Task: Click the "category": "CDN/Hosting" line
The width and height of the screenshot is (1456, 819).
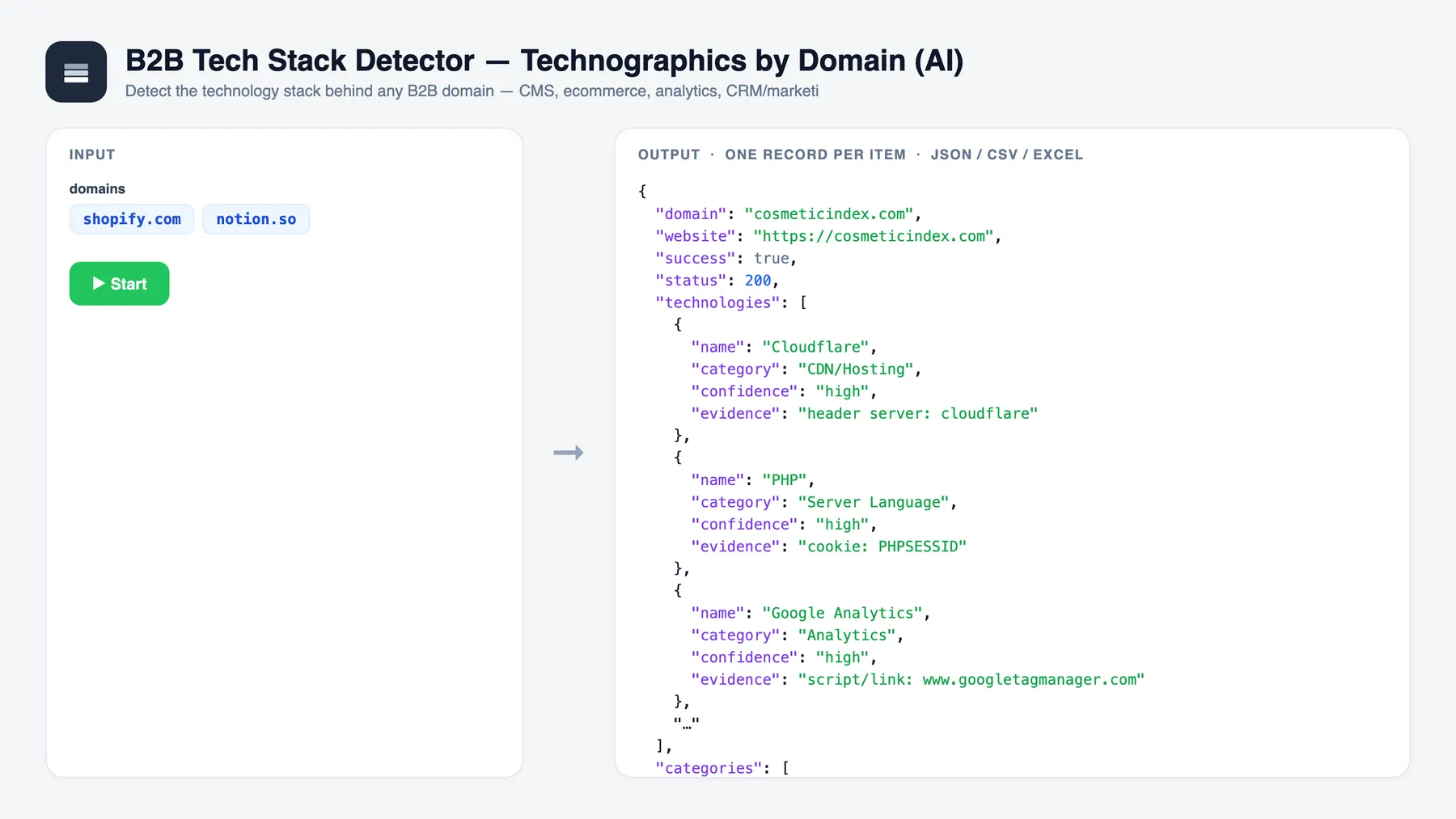Action: coord(806,369)
